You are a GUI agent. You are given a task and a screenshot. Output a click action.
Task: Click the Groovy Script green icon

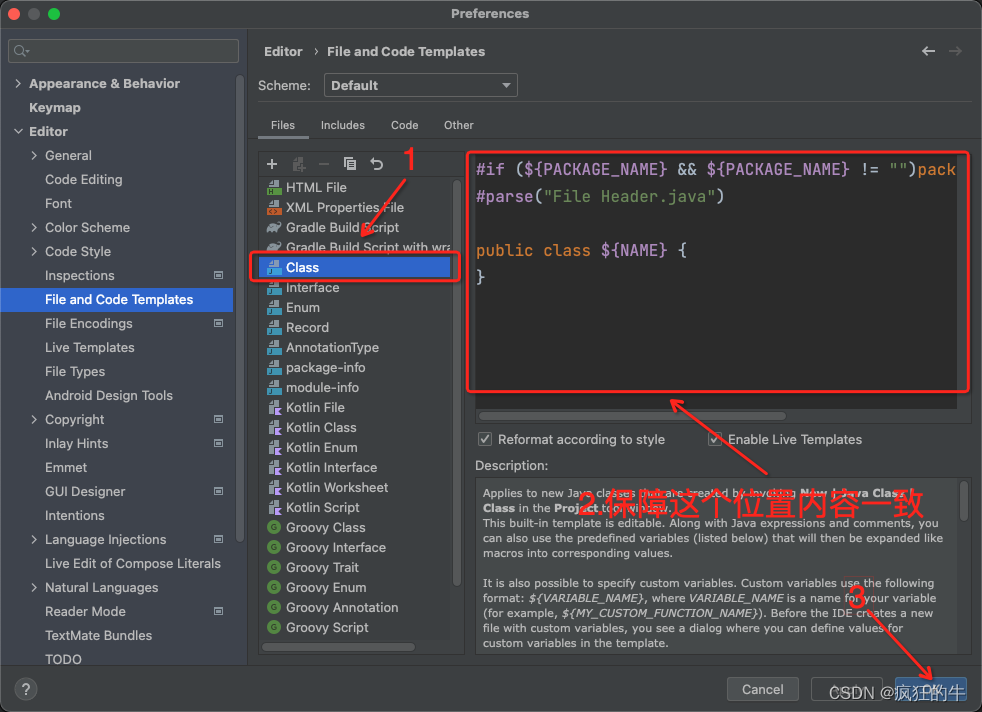(x=274, y=627)
